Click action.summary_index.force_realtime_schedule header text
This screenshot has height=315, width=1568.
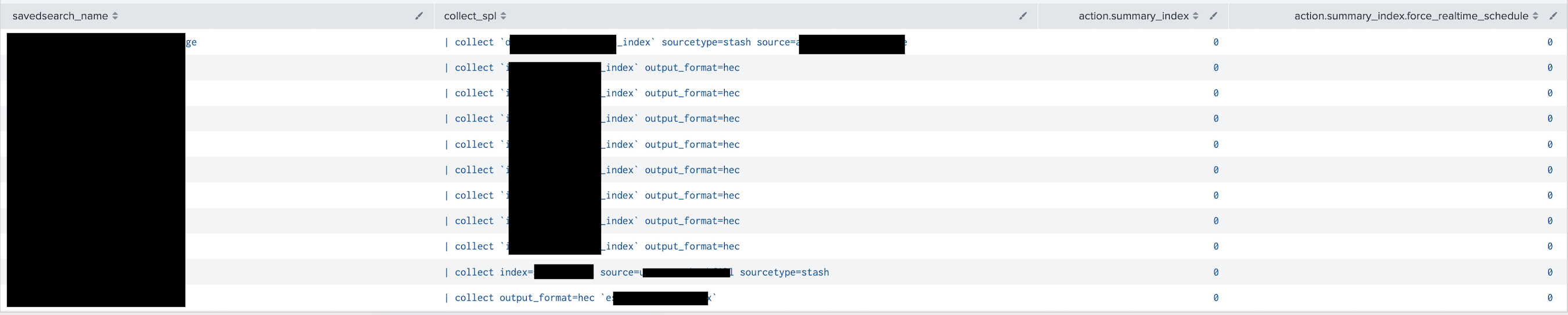tap(1411, 16)
